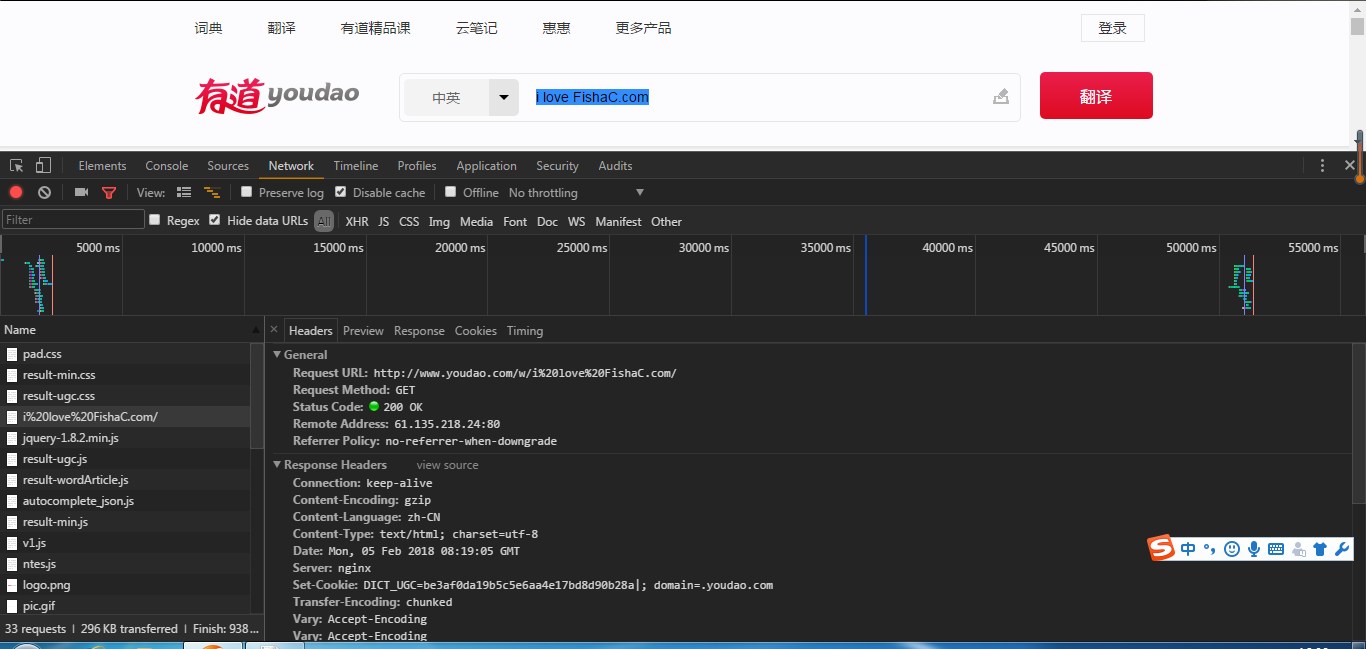Click the Filter input field

[x=73, y=220]
